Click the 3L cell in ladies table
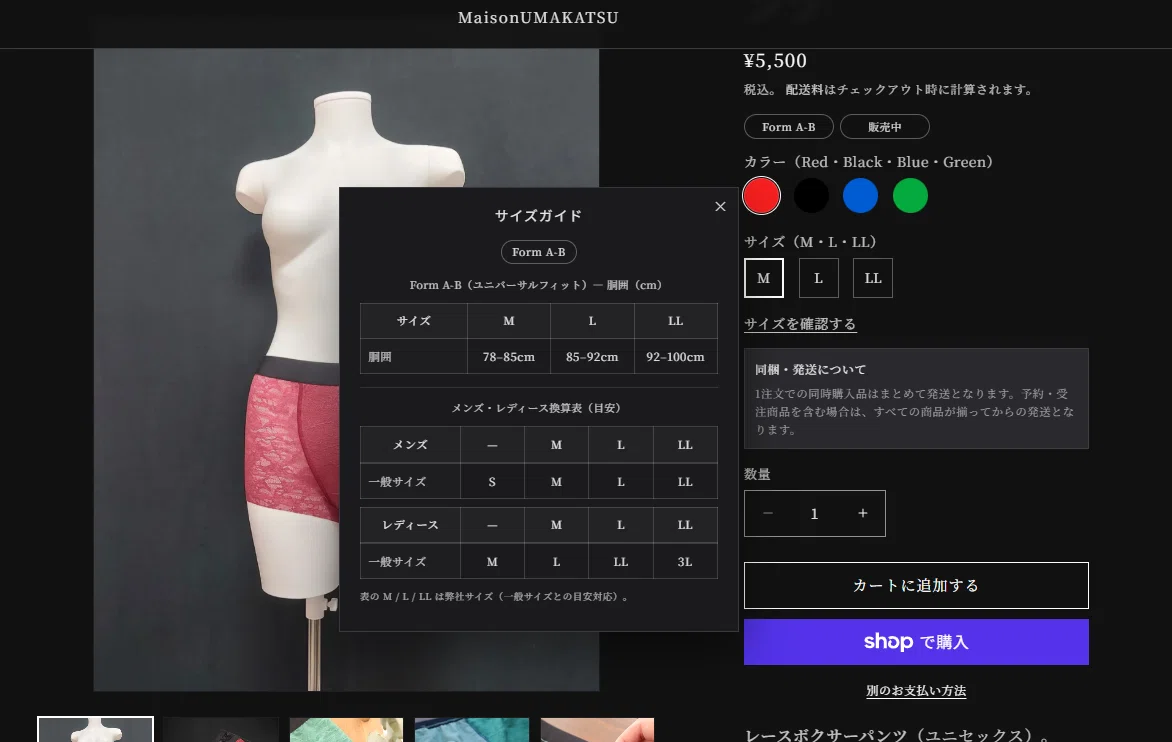The image size is (1172, 742). [685, 561]
